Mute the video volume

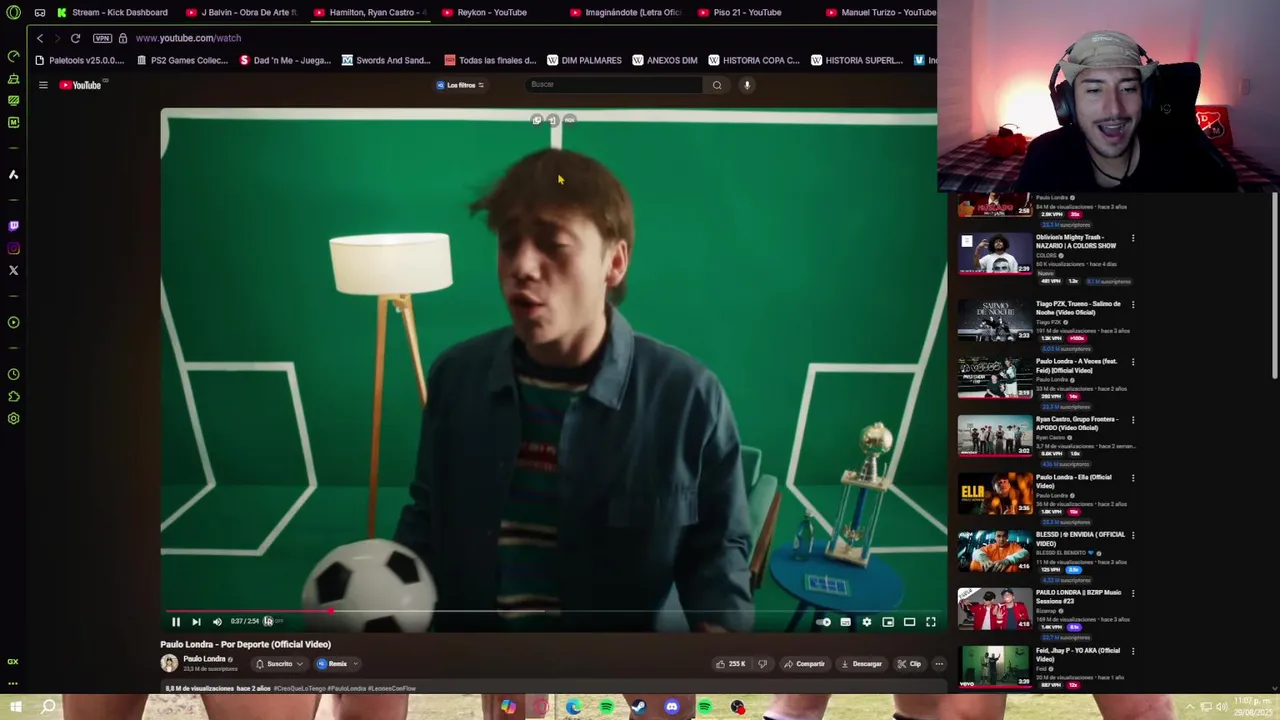(x=217, y=622)
